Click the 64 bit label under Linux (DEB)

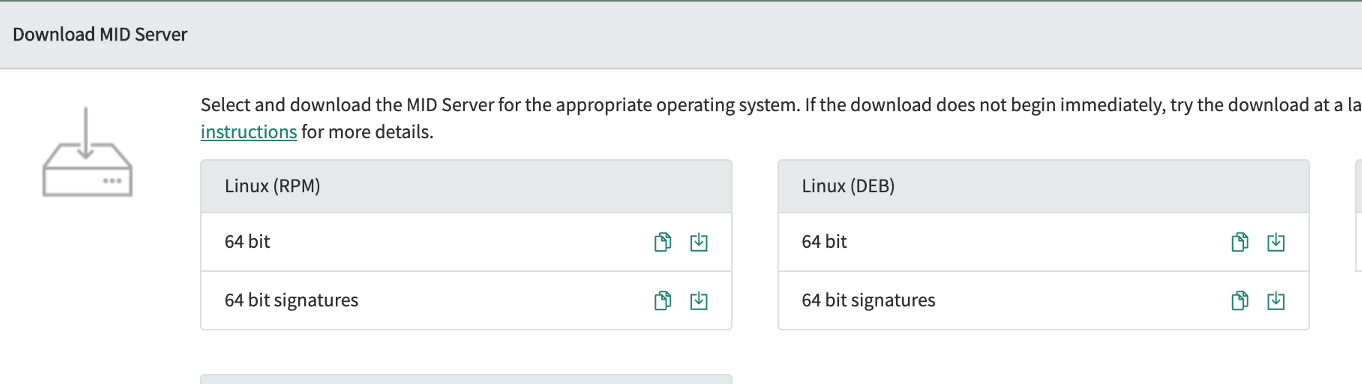[825, 242]
